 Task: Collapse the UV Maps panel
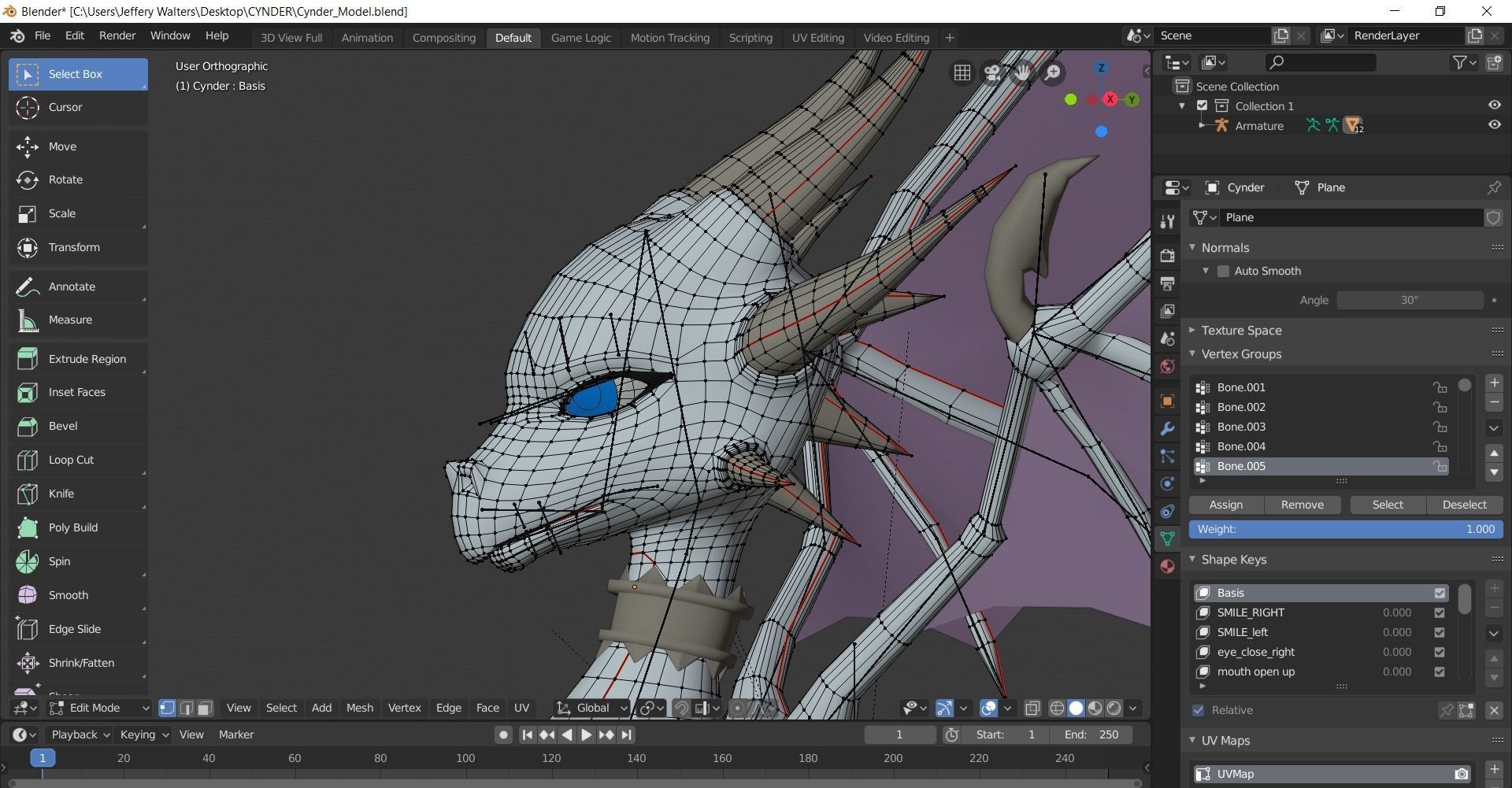point(1192,740)
